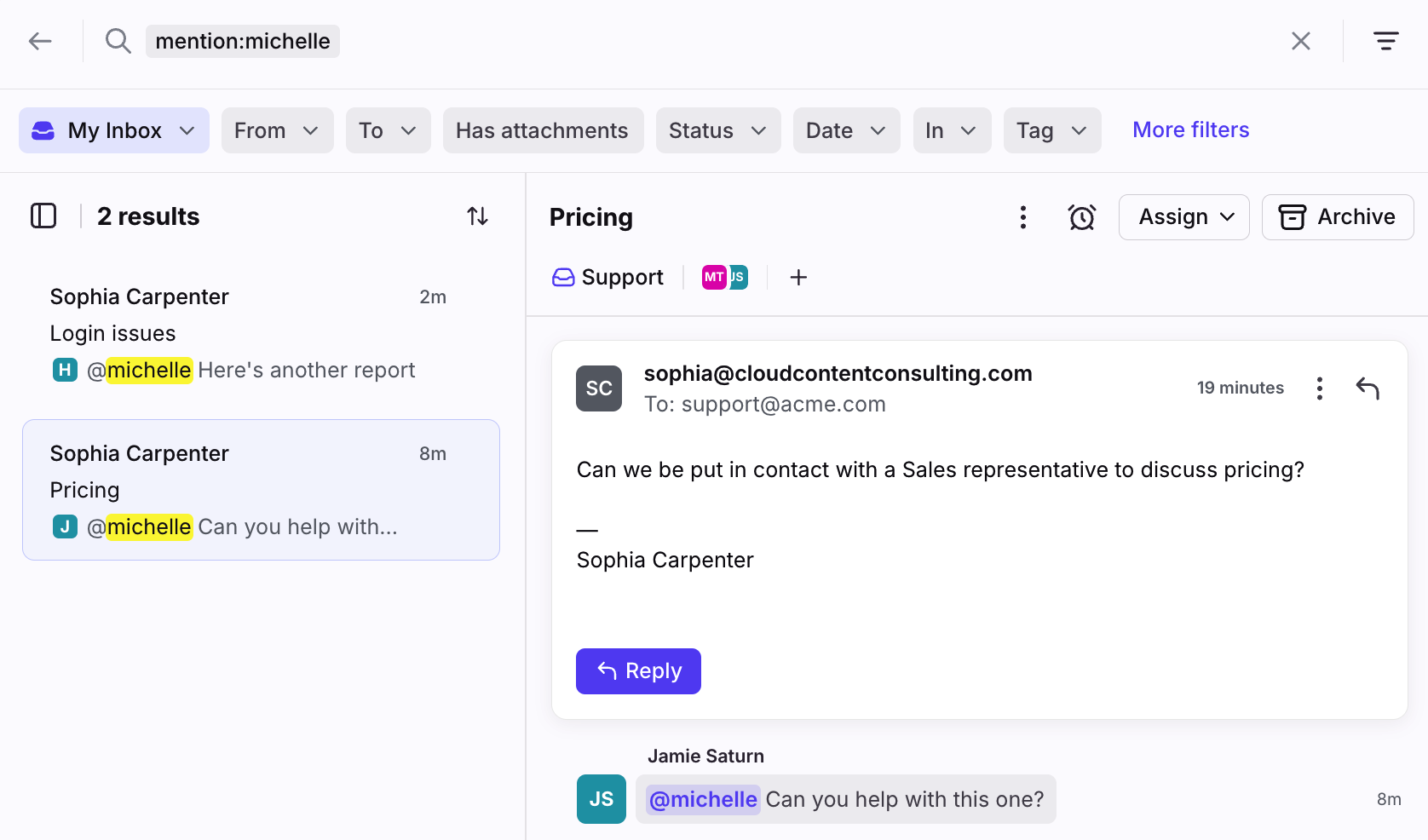Open the filter options icon at top right
The height and width of the screenshot is (840, 1428).
pyautogui.click(x=1385, y=41)
